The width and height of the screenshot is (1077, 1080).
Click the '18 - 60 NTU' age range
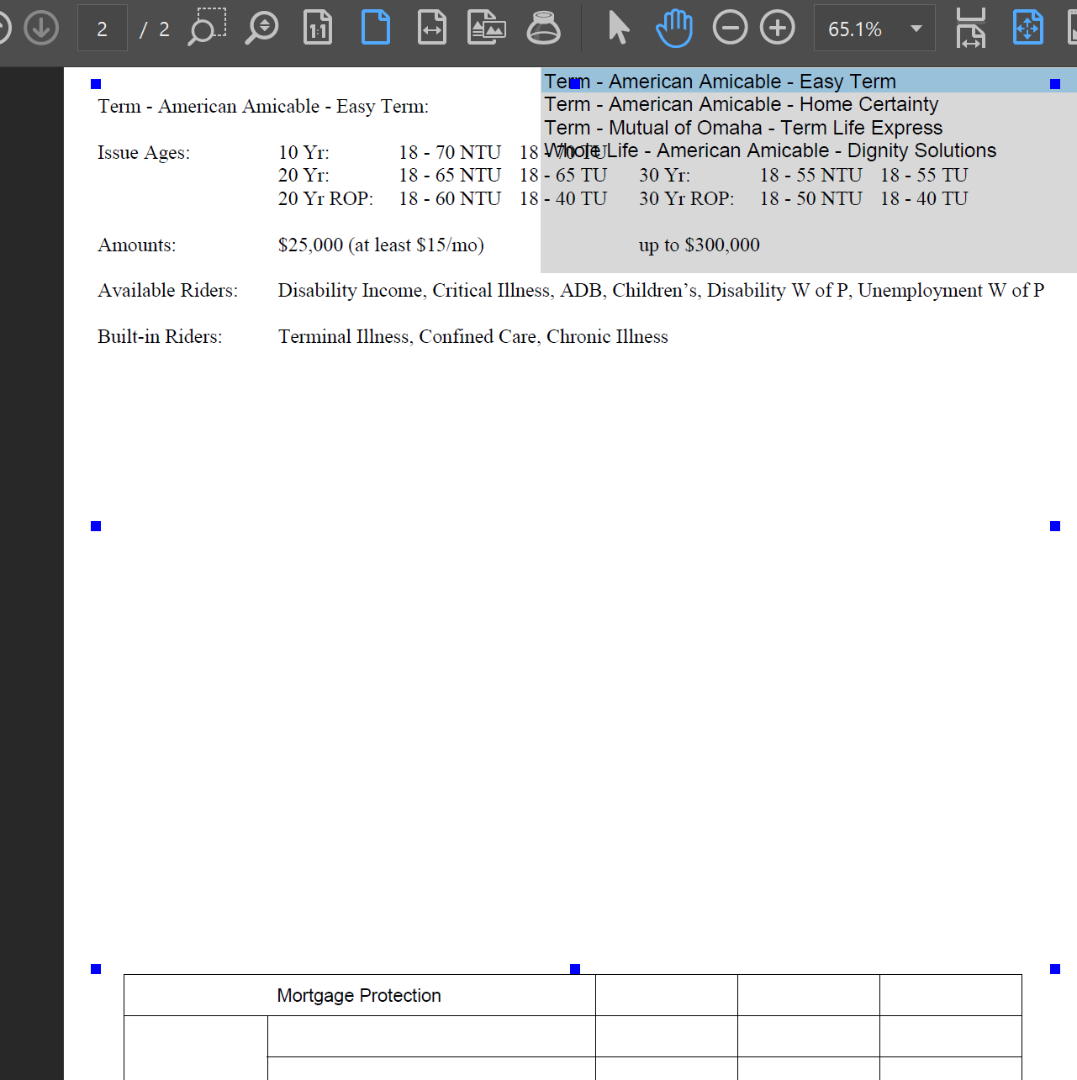pos(450,199)
